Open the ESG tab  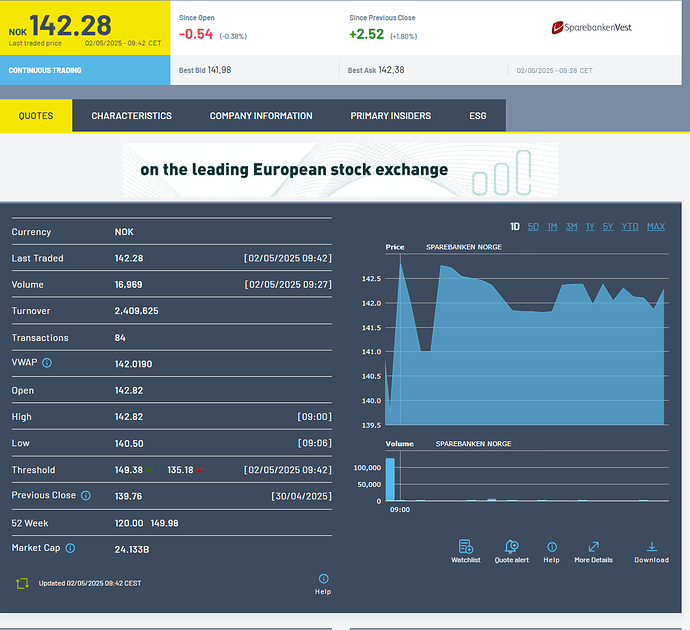(x=477, y=116)
